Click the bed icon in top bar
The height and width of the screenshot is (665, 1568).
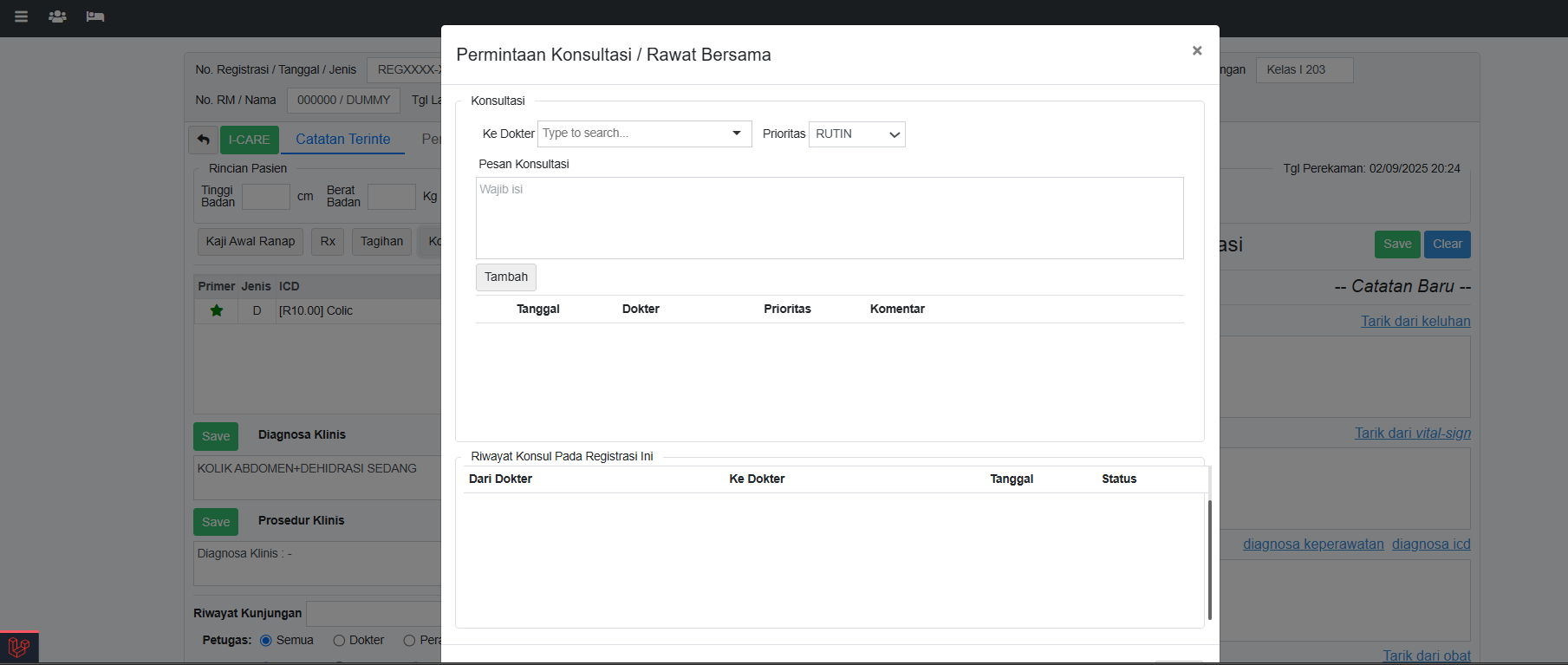pyautogui.click(x=95, y=16)
